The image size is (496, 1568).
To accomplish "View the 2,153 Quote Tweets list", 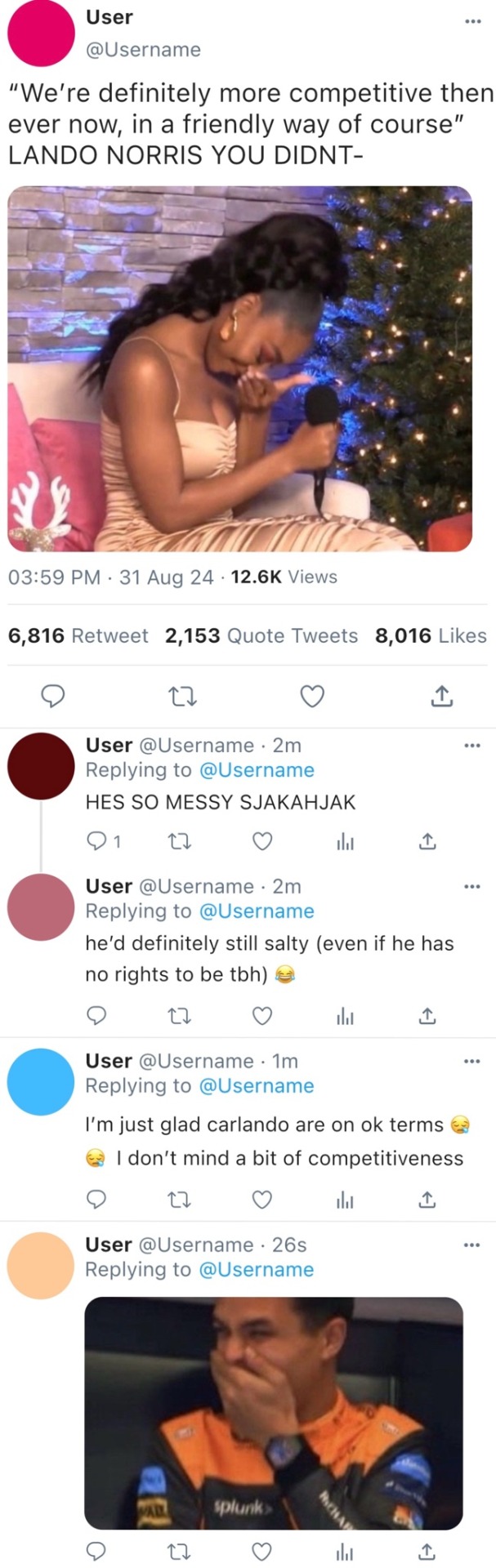I will (261, 636).
